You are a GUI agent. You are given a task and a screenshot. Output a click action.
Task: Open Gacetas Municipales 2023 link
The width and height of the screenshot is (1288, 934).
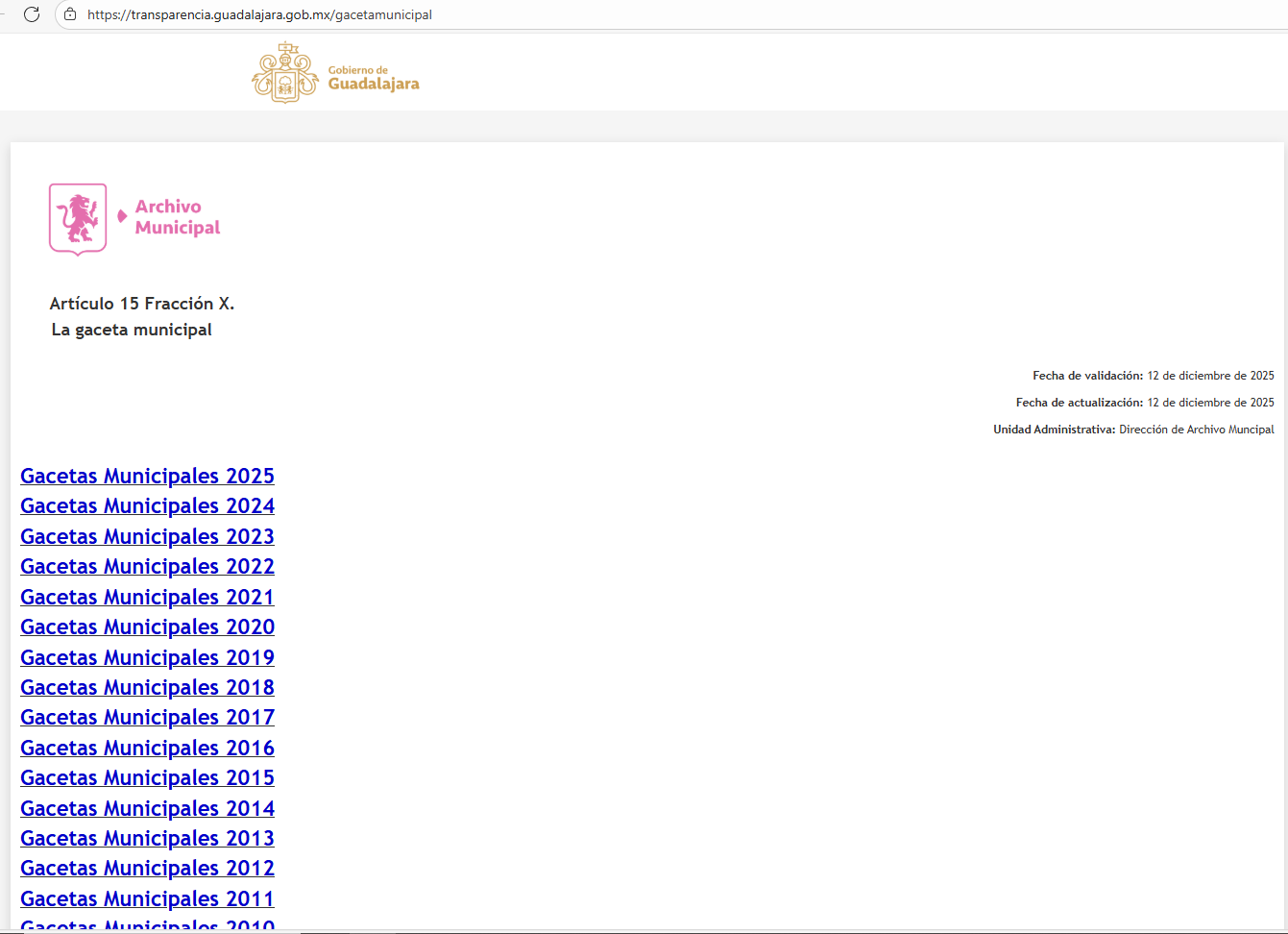(x=147, y=536)
